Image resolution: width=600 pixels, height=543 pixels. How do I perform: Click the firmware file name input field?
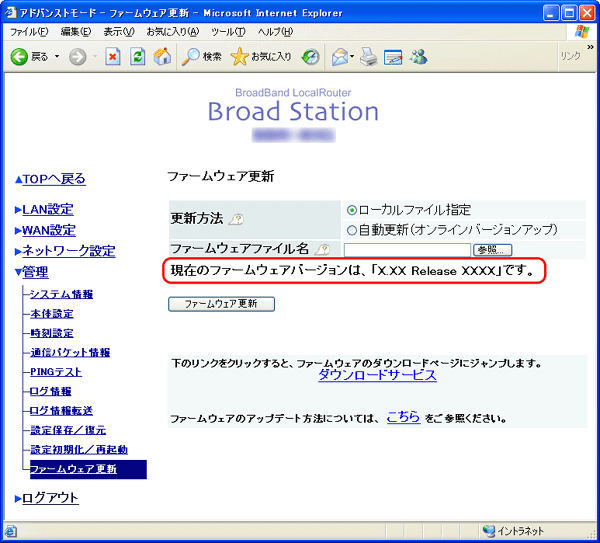(x=407, y=250)
